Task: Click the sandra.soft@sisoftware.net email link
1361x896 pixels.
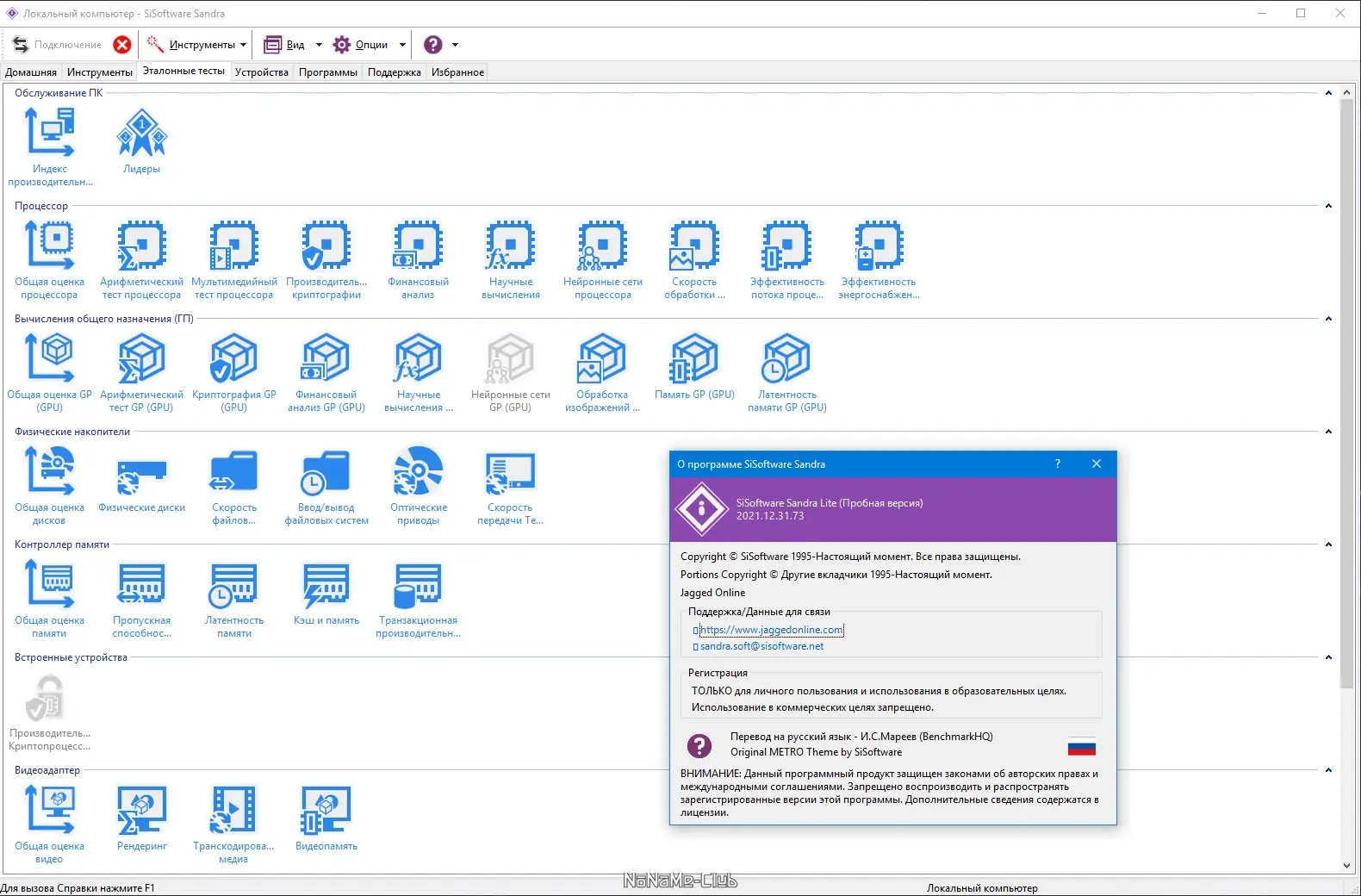Action: pos(761,646)
